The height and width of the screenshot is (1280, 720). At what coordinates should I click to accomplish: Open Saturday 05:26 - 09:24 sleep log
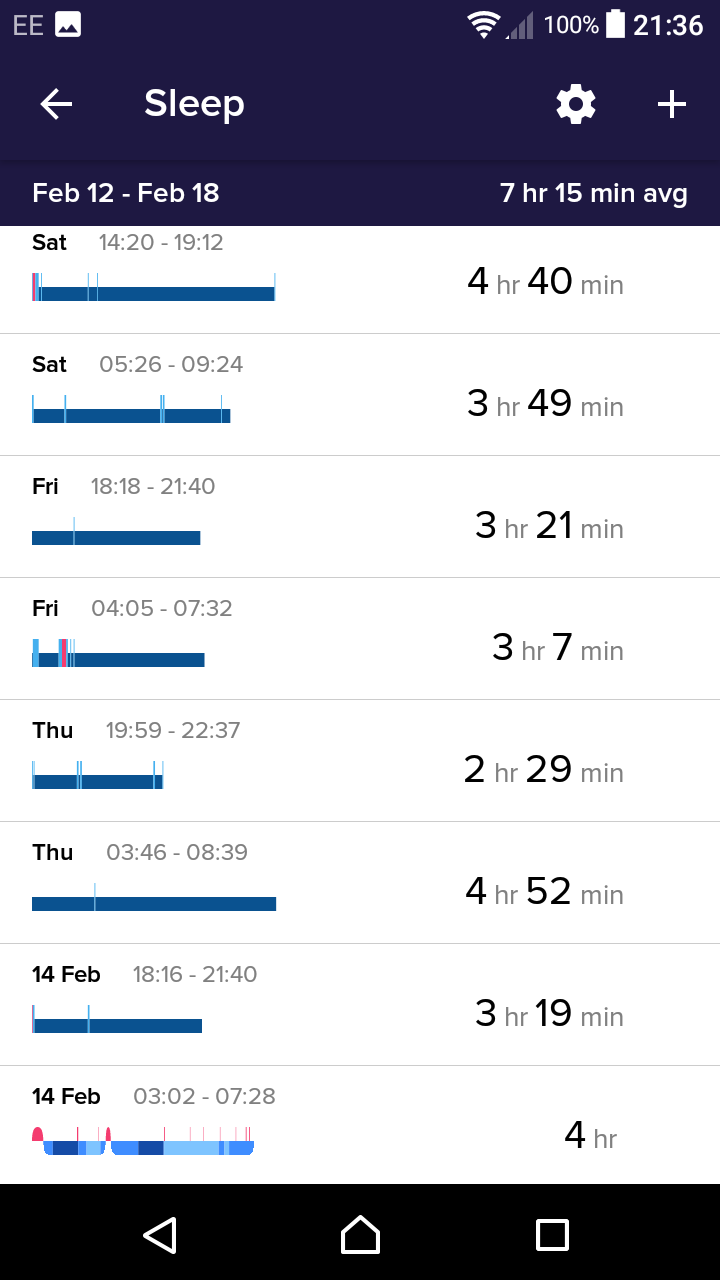[x=360, y=395]
